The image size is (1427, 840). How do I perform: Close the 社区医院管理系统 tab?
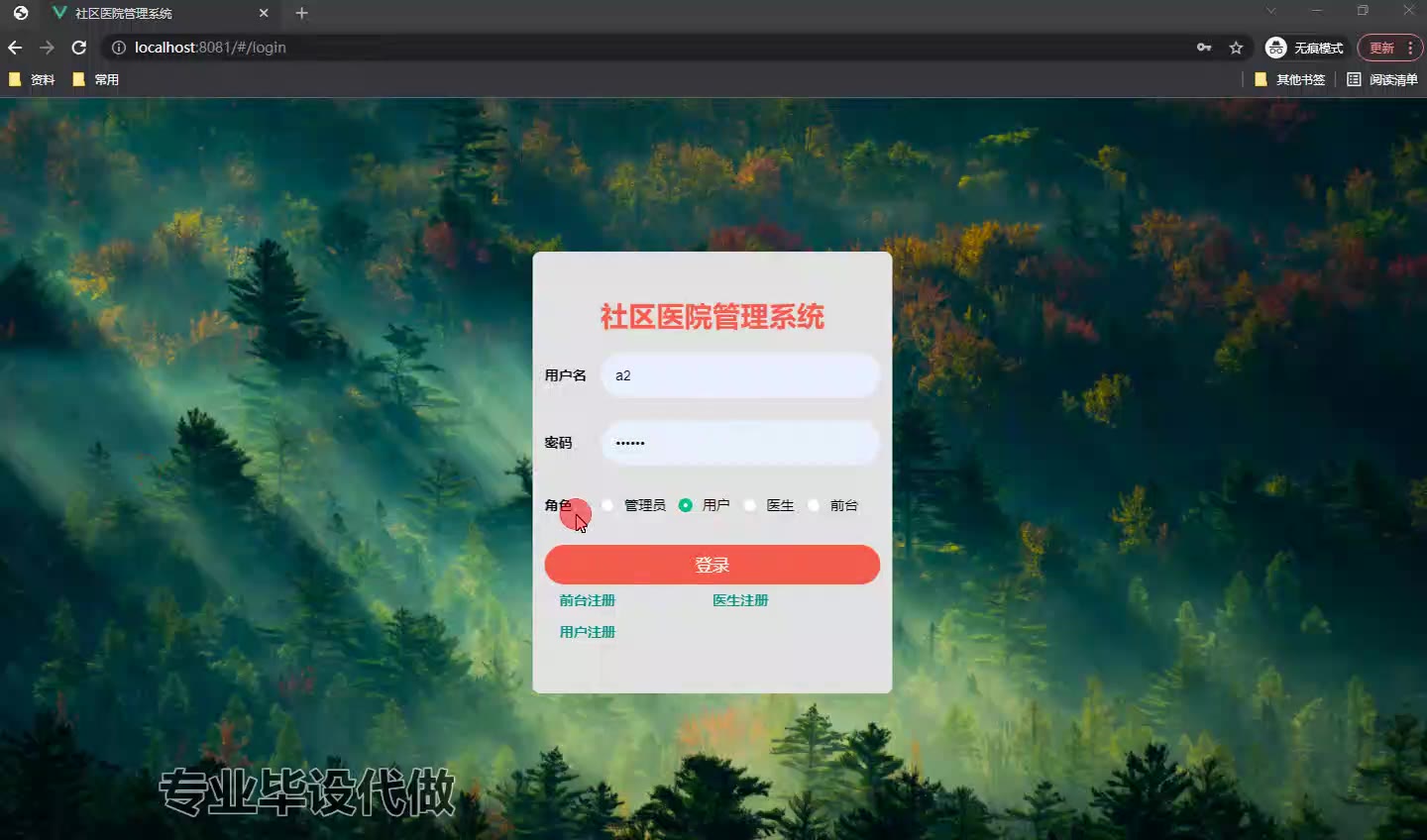click(x=264, y=13)
